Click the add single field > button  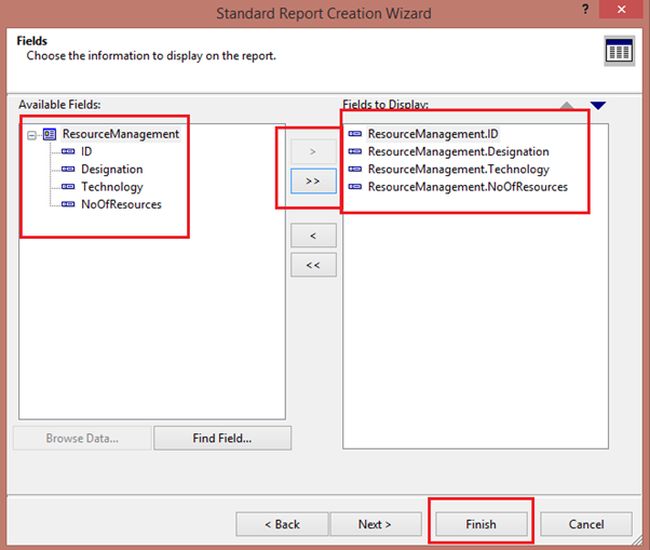tap(313, 152)
